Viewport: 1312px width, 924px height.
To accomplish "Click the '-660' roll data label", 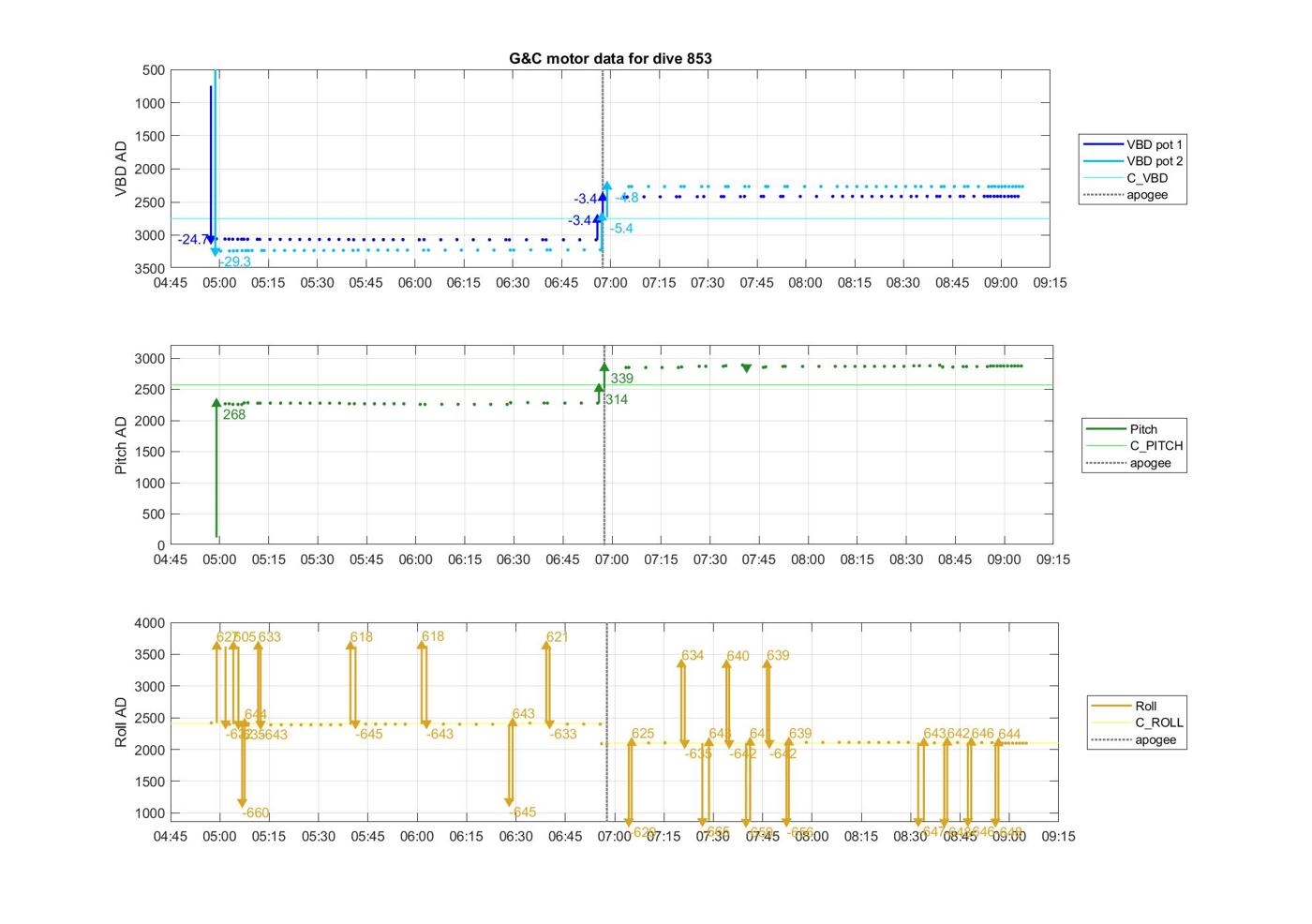I will 256,812.
